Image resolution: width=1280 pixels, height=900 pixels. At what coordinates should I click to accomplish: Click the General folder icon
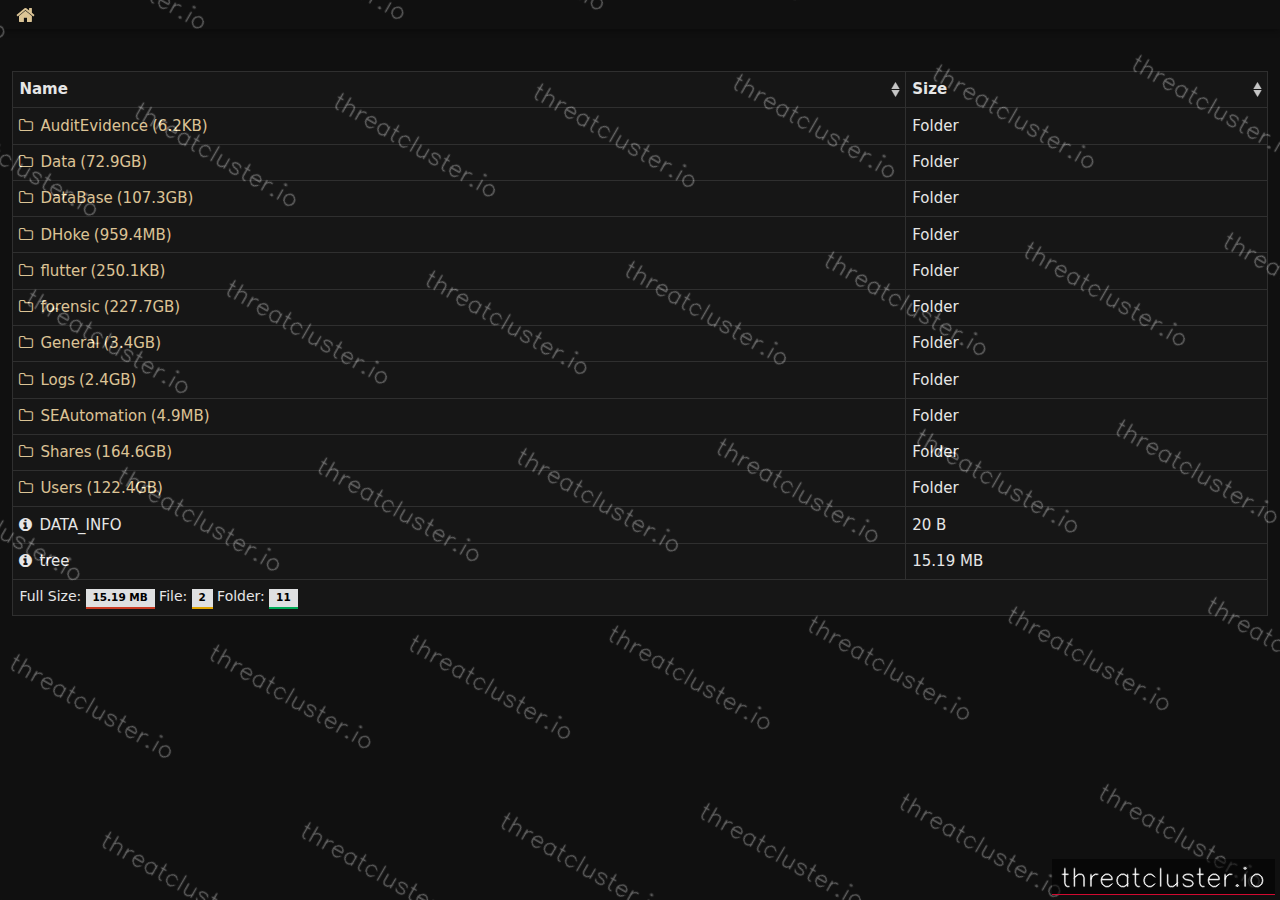pyautogui.click(x=26, y=343)
